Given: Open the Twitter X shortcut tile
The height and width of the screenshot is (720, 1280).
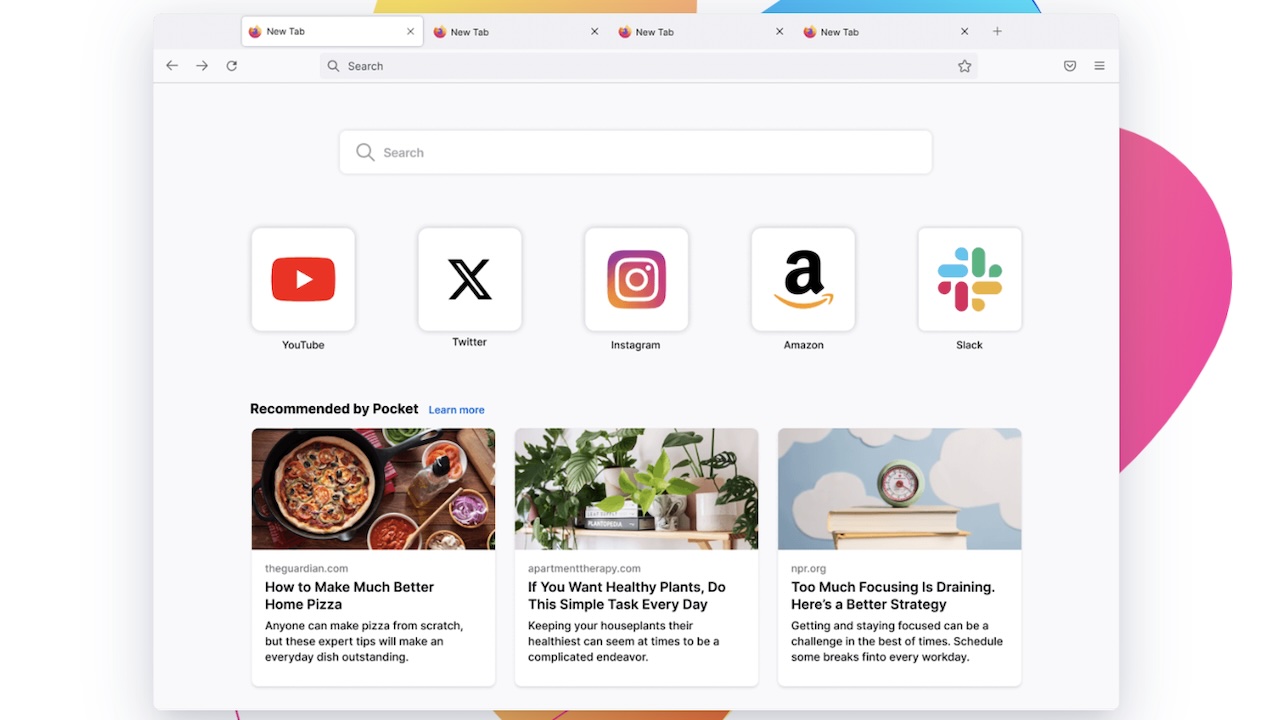Looking at the screenshot, I should [470, 279].
